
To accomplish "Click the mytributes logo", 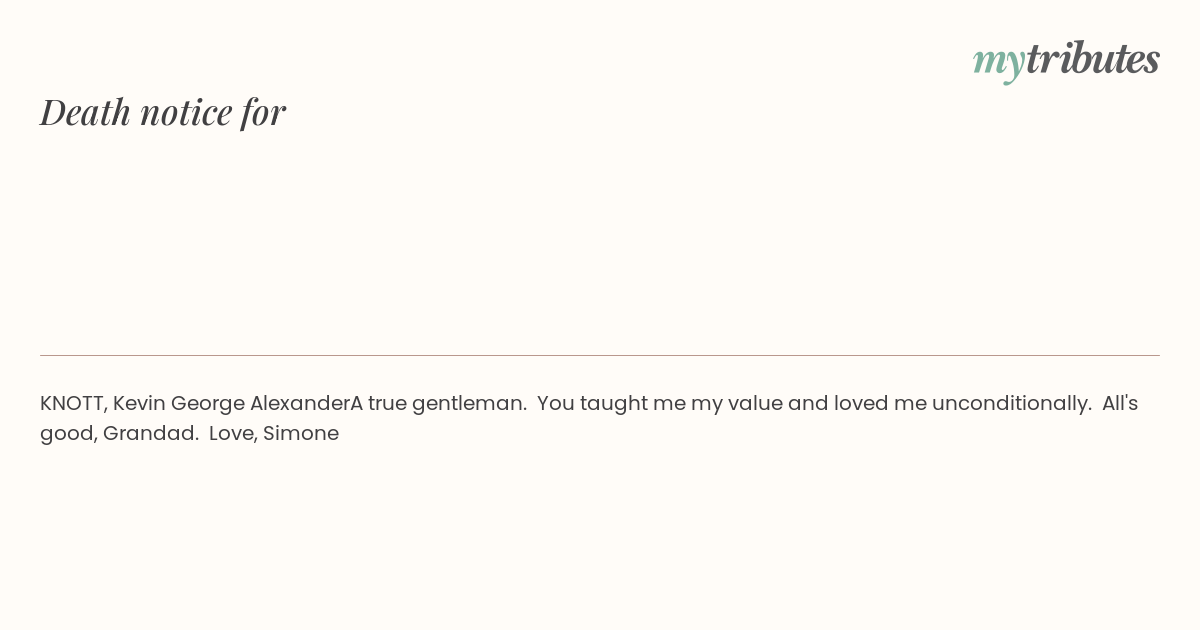I will pos(1066,60).
